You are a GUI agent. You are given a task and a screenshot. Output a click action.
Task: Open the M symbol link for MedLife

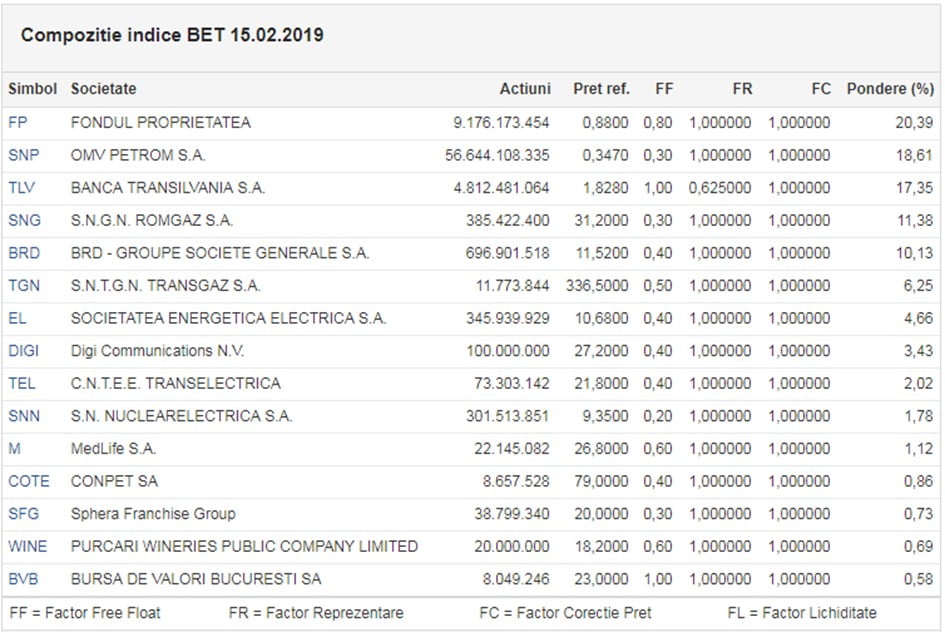[x=14, y=448]
